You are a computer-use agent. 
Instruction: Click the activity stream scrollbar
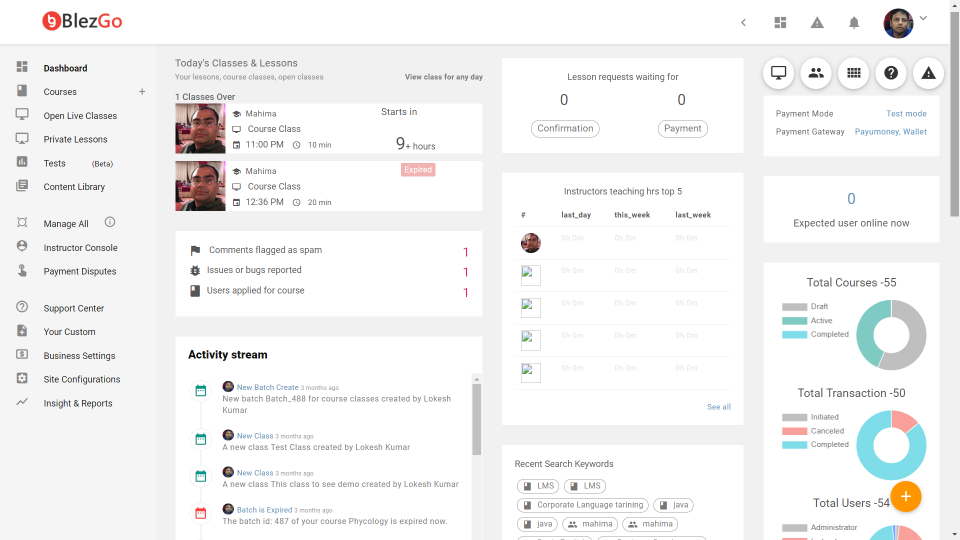click(x=476, y=419)
